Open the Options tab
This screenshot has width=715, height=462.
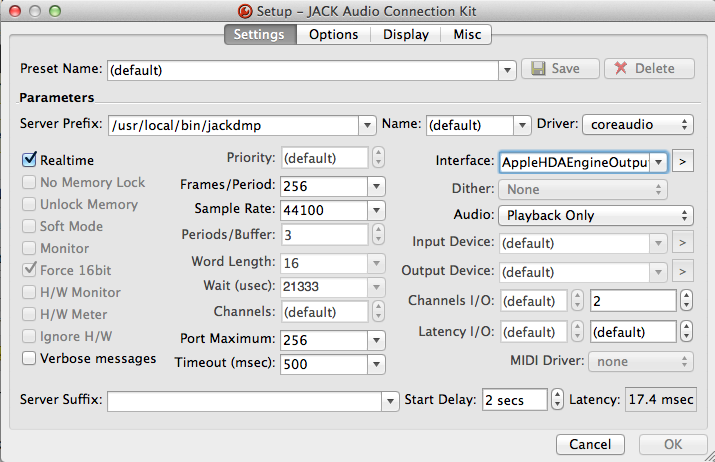(333, 35)
